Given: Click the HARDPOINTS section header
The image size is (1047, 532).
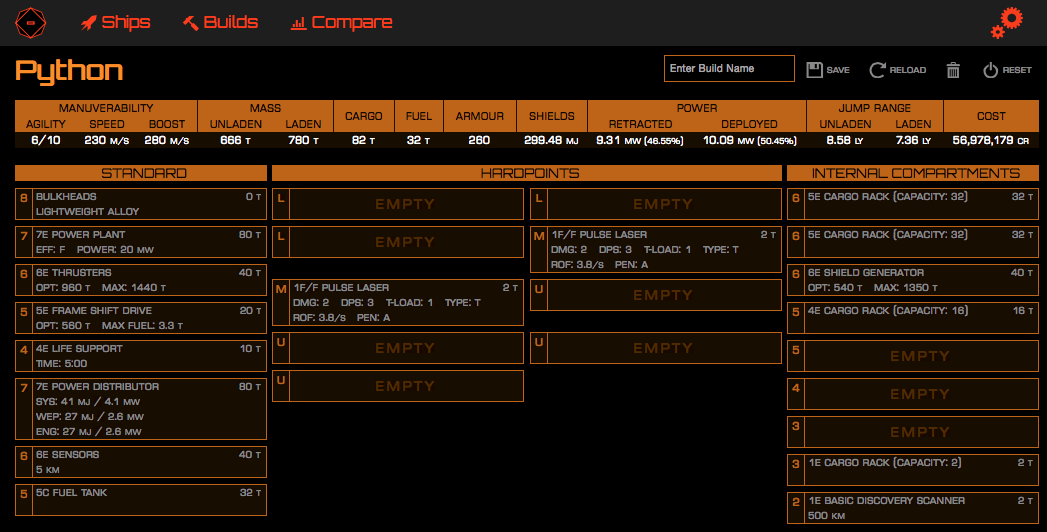Looking at the screenshot, I should (x=527, y=173).
